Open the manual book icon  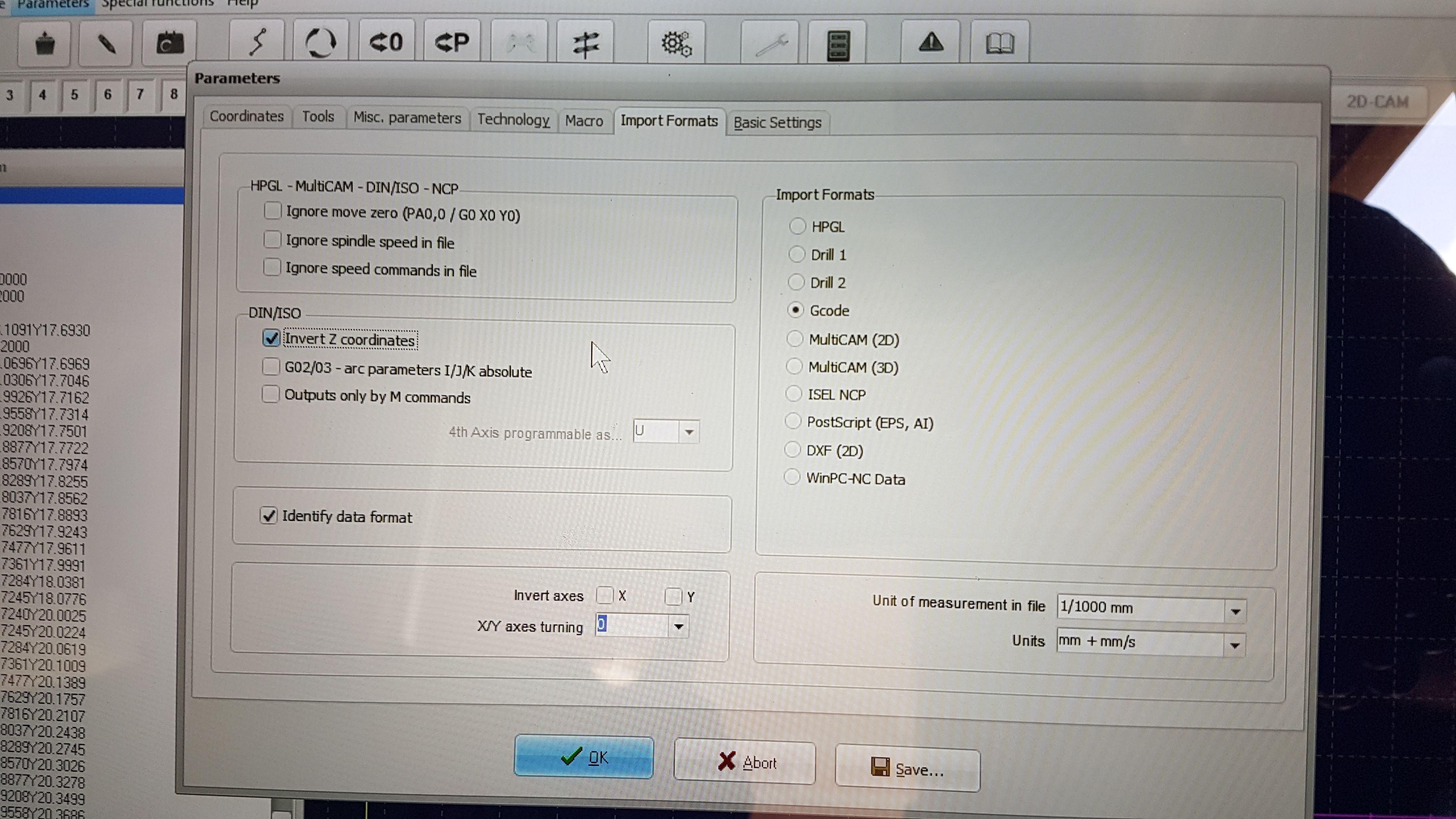click(x=999, y=43)
